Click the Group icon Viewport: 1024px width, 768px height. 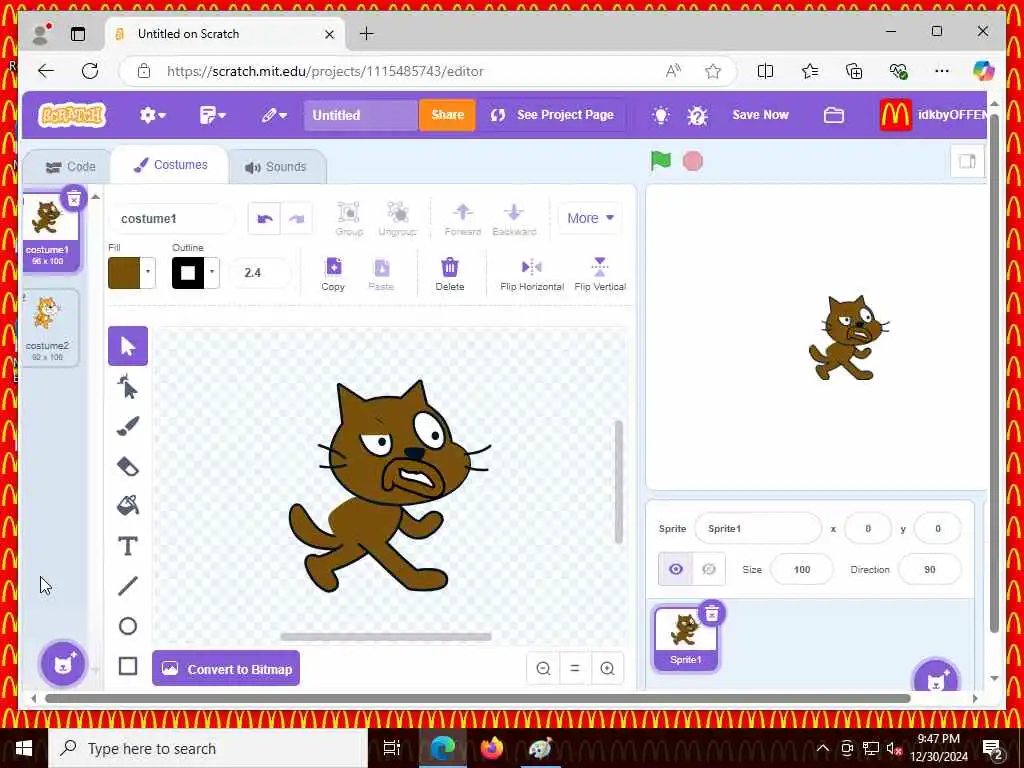pos(349,219)
